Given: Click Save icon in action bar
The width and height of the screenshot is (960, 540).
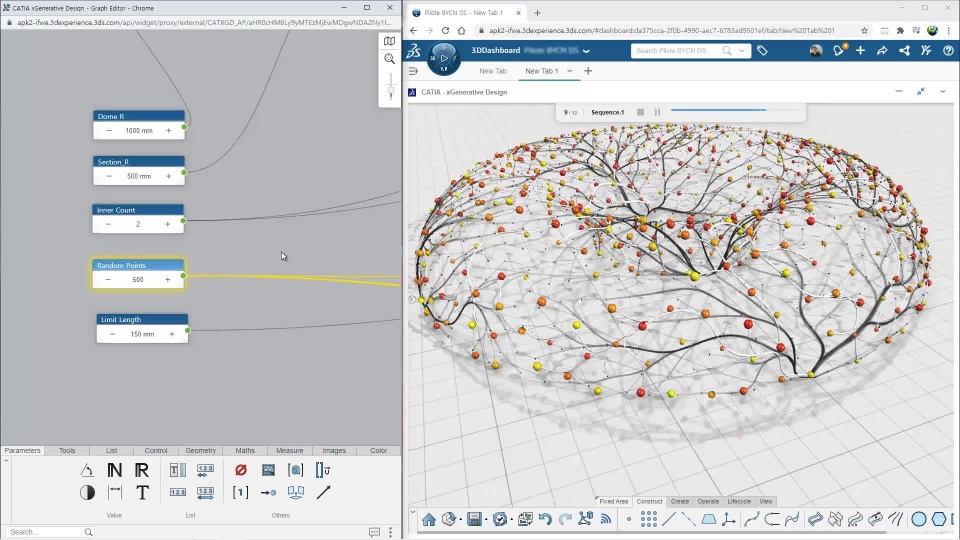Looking at the screenshot, I should tap(474, 519).
